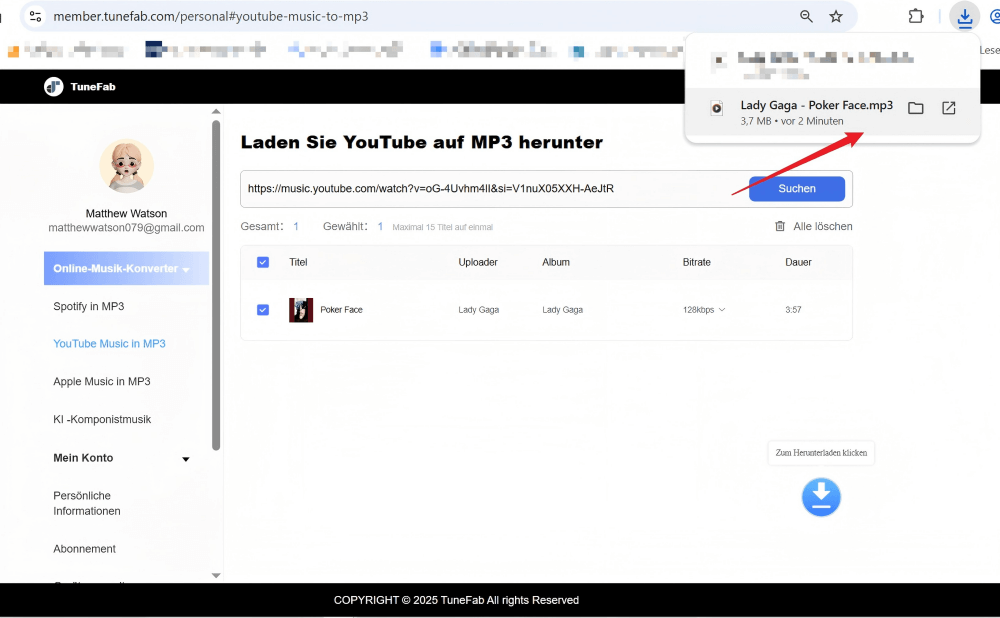Image resolution: width=1000 pixels, height=618 pixels.
Task: Click the Lady Gaga album cell
Action: click(562, 310)
